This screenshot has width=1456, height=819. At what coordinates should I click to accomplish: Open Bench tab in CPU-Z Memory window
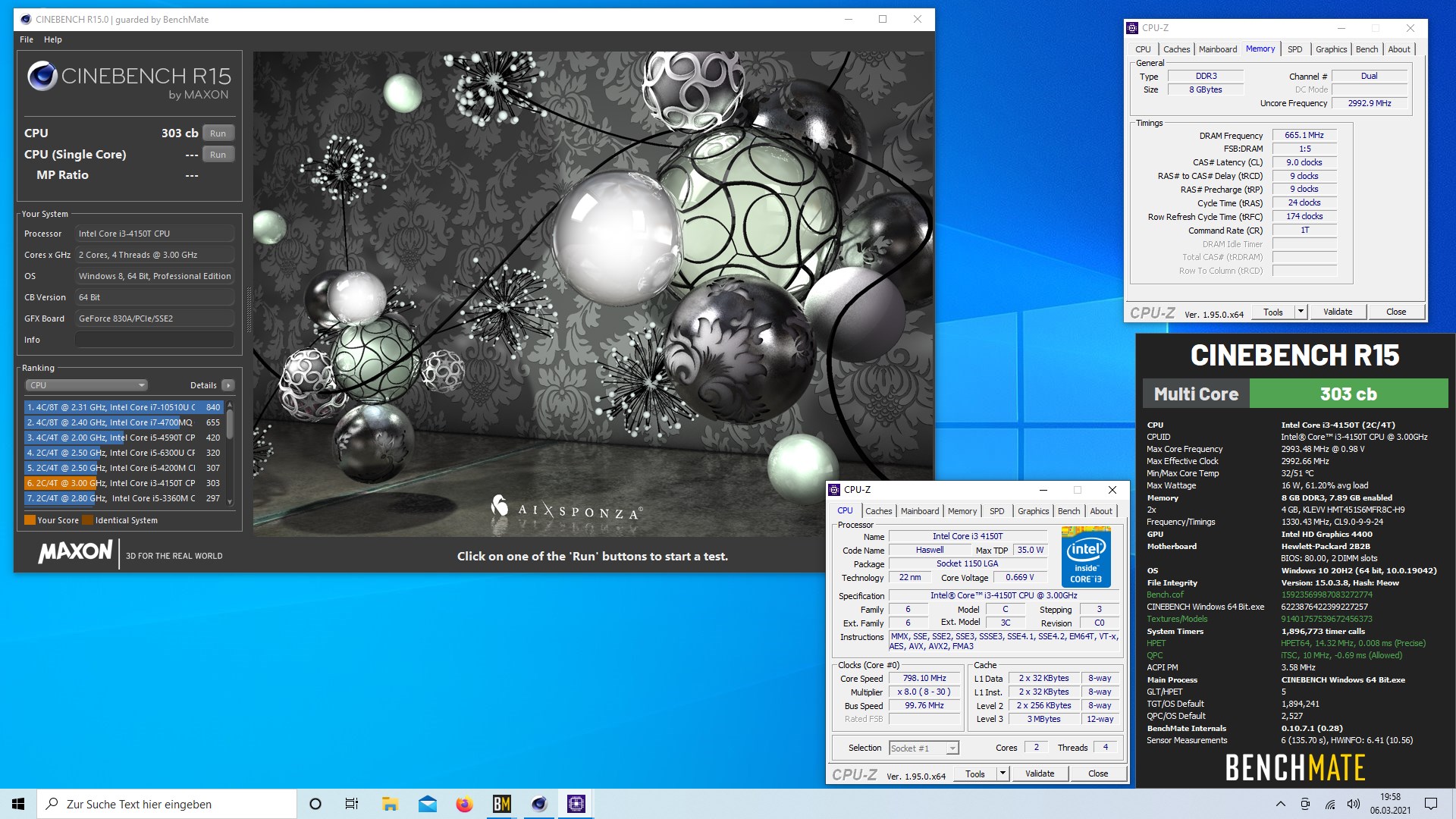click(x=1367, y=49)
